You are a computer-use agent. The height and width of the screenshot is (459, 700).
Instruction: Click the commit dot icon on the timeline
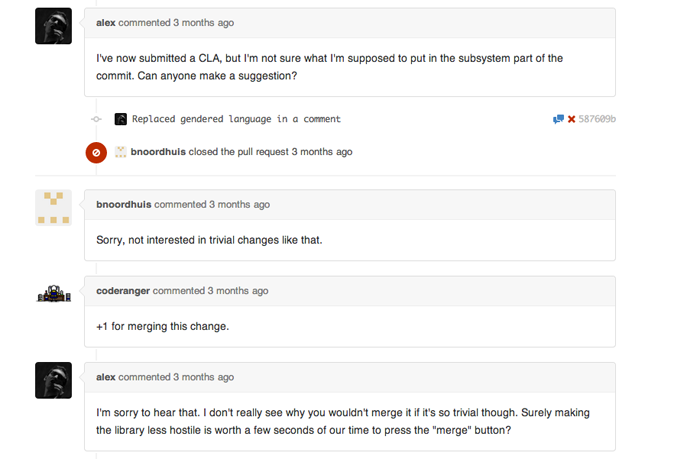(x=96, y=119)
